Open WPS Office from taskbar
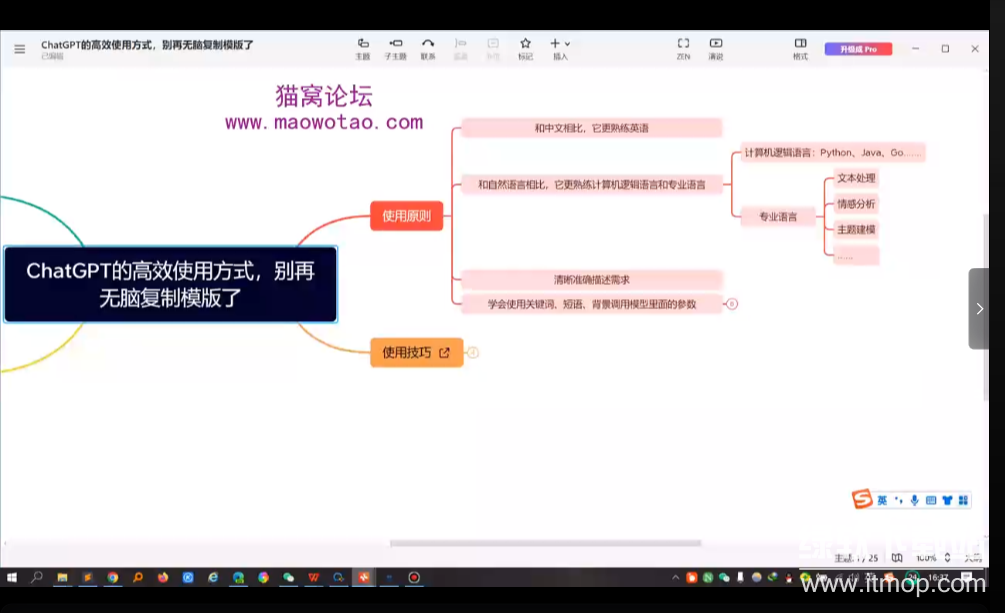The image size is (1005, 613). (x=313, y=578)
